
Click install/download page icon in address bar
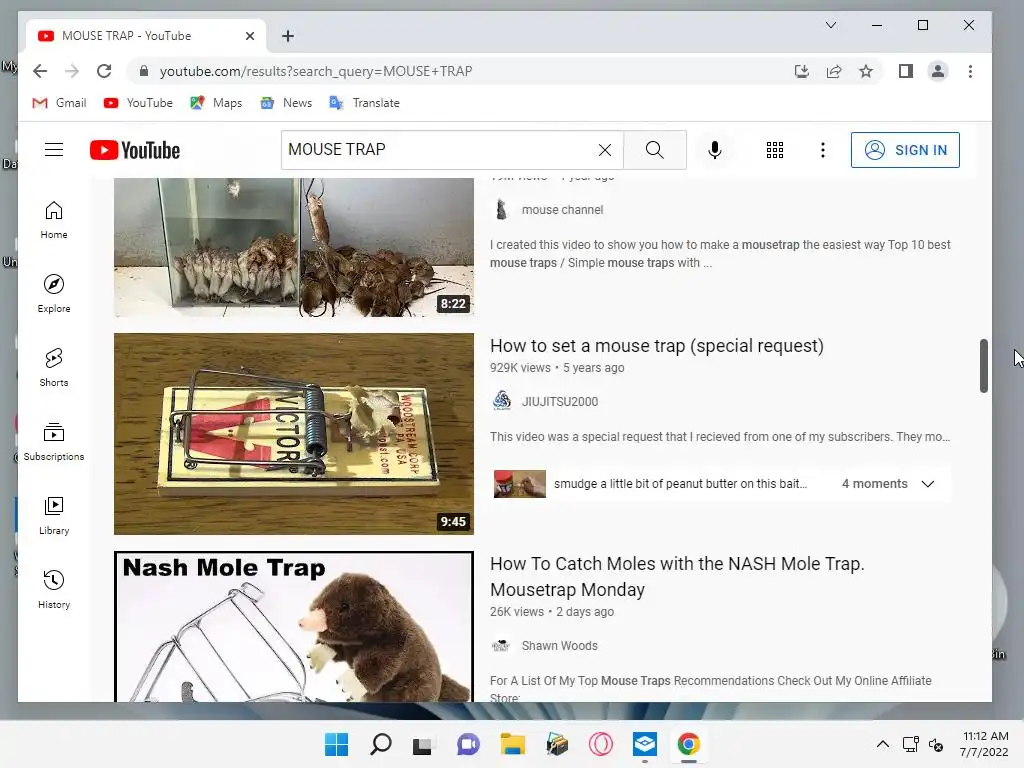point(801,71)
